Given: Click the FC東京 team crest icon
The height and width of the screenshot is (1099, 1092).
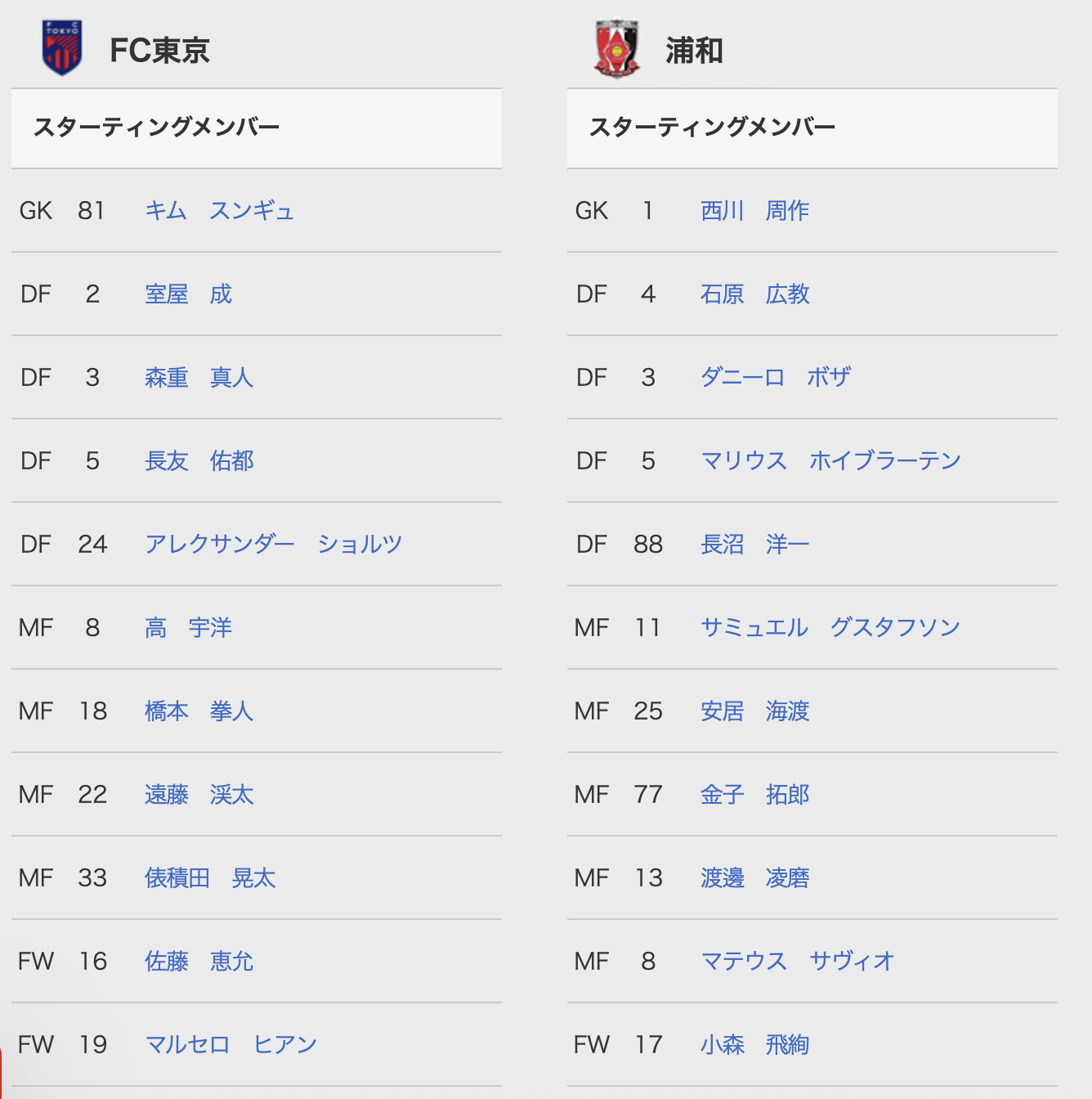Looking at the screenshot, I should tap(62, 47).
